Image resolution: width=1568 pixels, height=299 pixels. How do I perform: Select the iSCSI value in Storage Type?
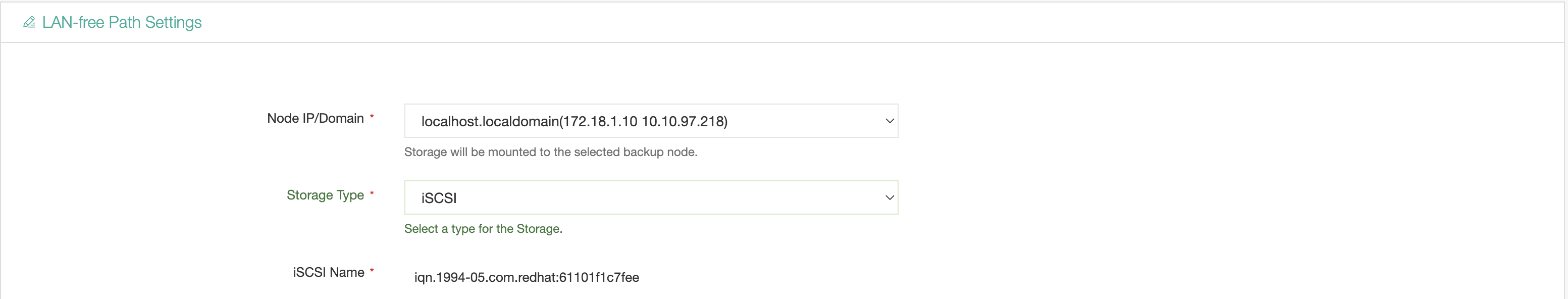tap(437, 197)
